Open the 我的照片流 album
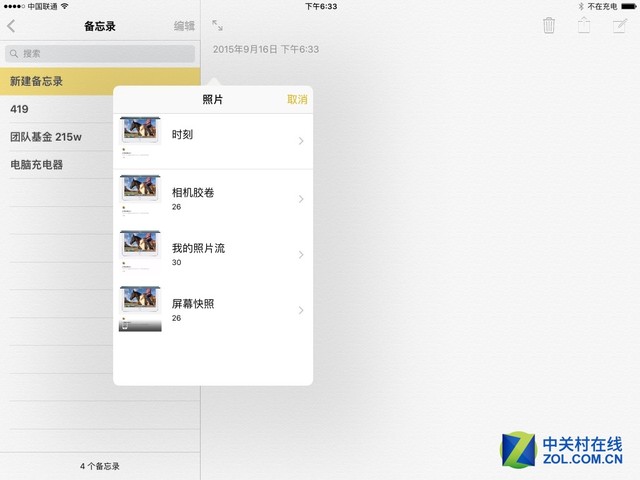This screenshot has width=640, height=480. [x=213, y=254]
